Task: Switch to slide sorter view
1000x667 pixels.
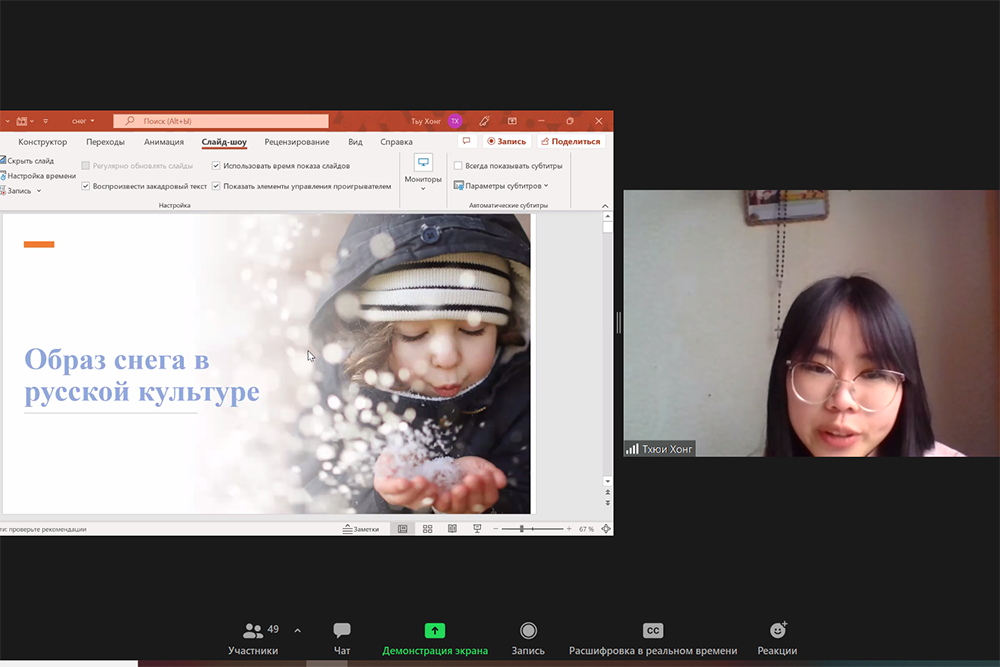Action: 428,528
